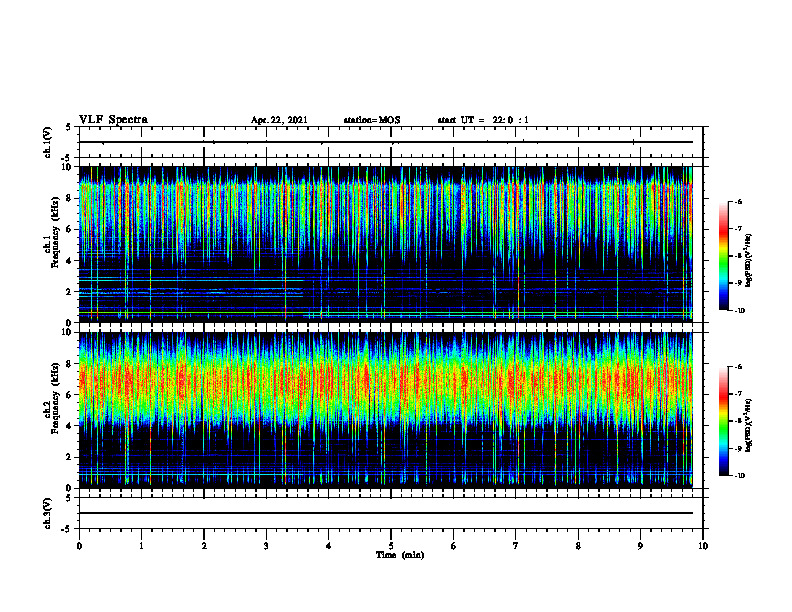Click the "-5" volt tick of ch.3(V) panel
The image size is (792, 612).
(67, 529)
